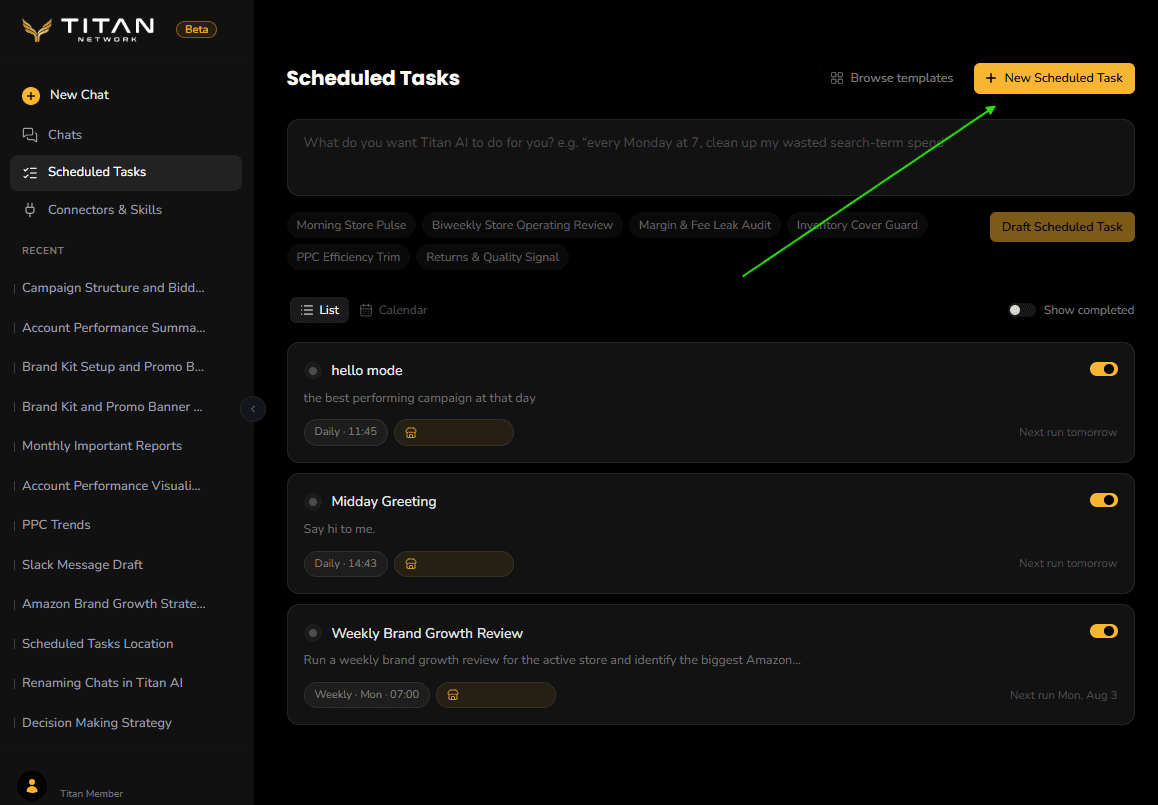The width and height of the screenshot is (1158, 805).
Task: Open Connectors & Skills page
Action: click(x=126, y=210)
